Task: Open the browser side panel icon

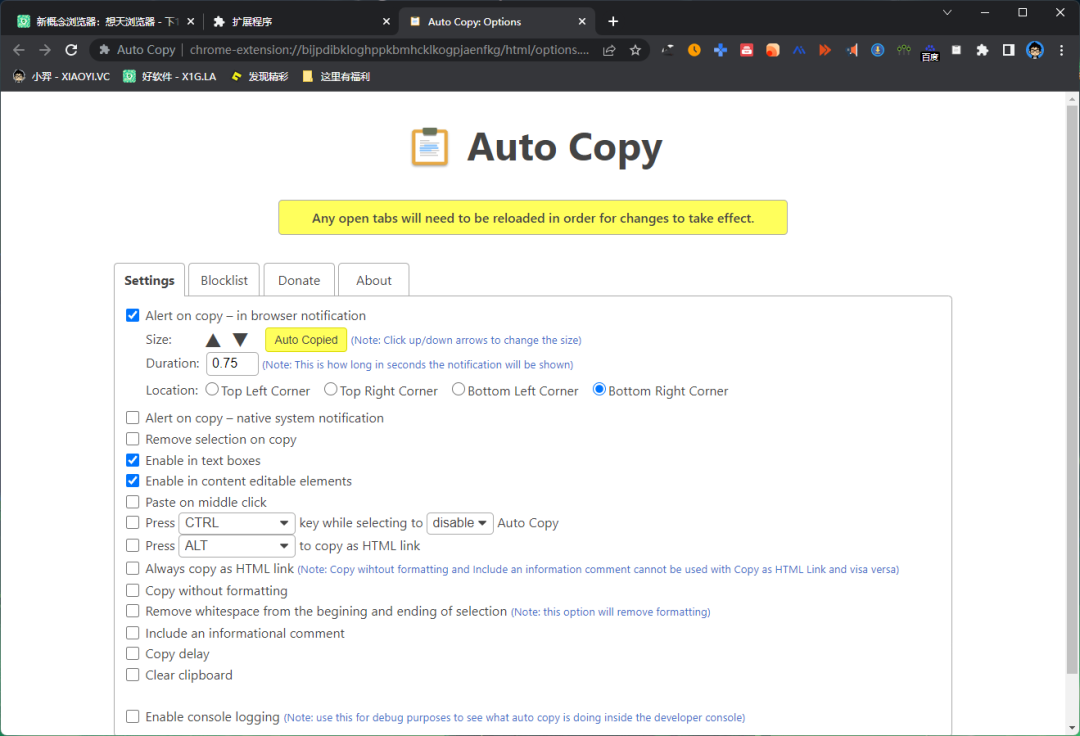Action: pos(1008,50)
